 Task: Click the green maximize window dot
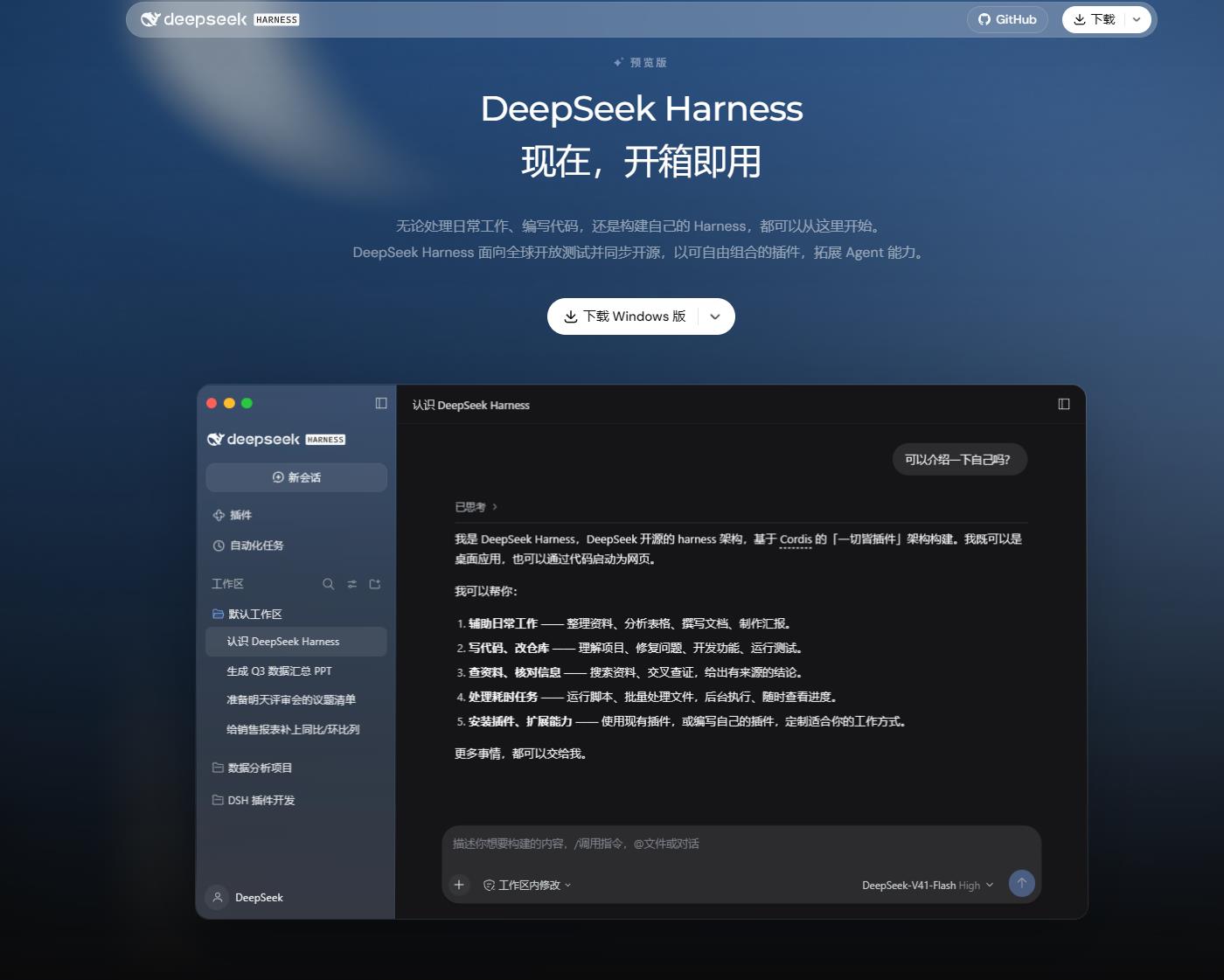pos(247,403)
